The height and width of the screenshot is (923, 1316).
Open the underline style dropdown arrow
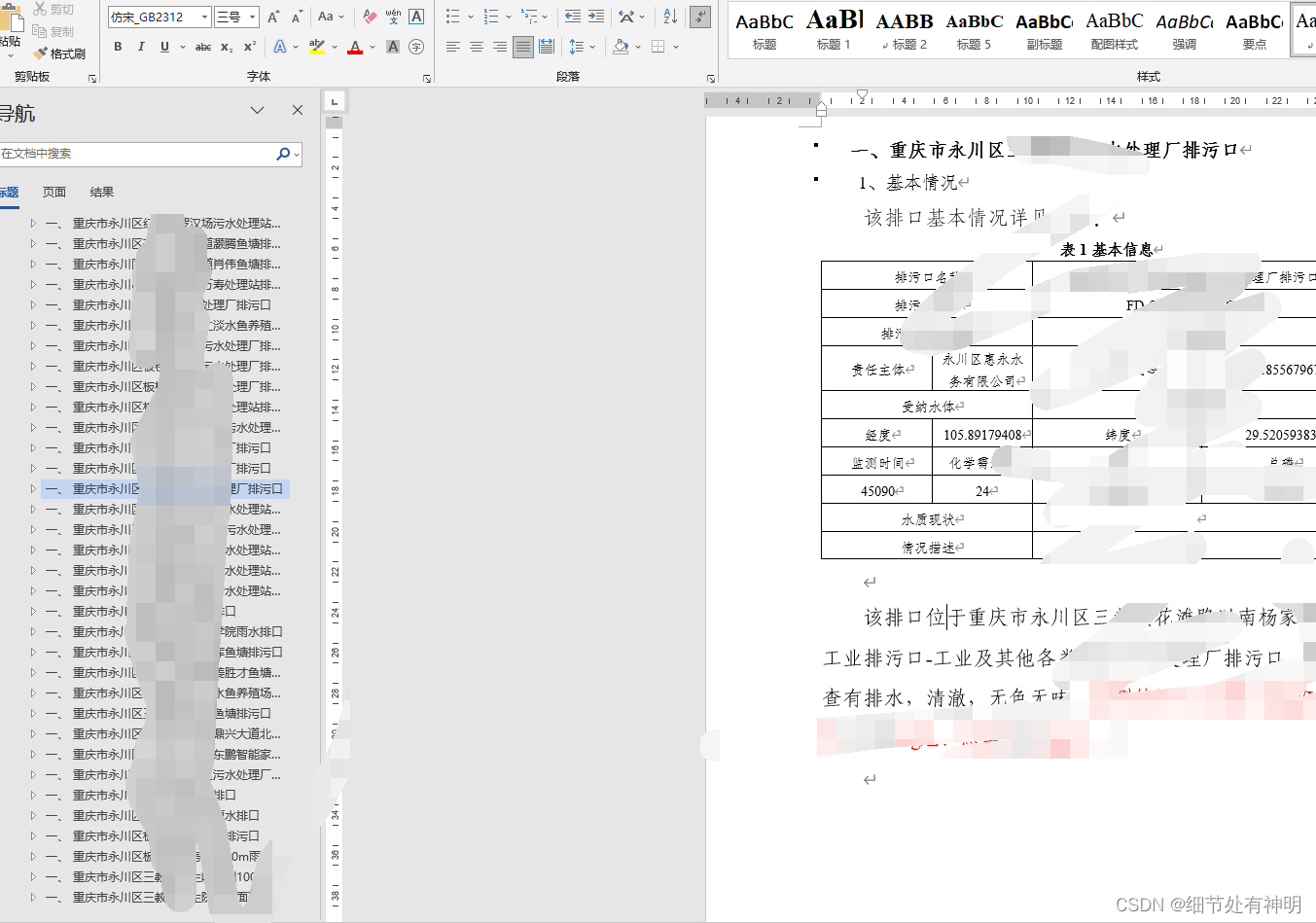coord(182,46)
